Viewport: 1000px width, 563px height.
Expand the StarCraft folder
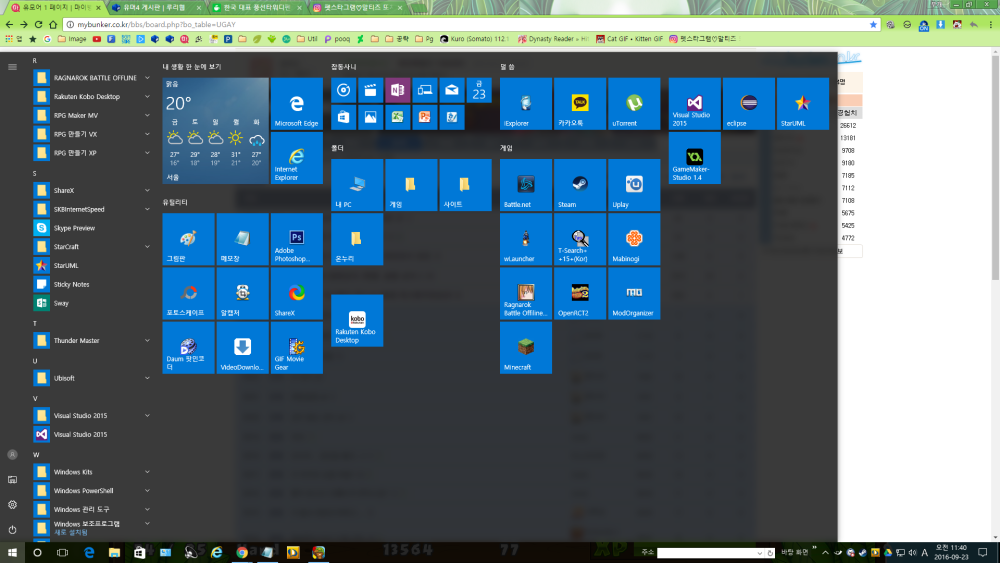pos(92,247)
